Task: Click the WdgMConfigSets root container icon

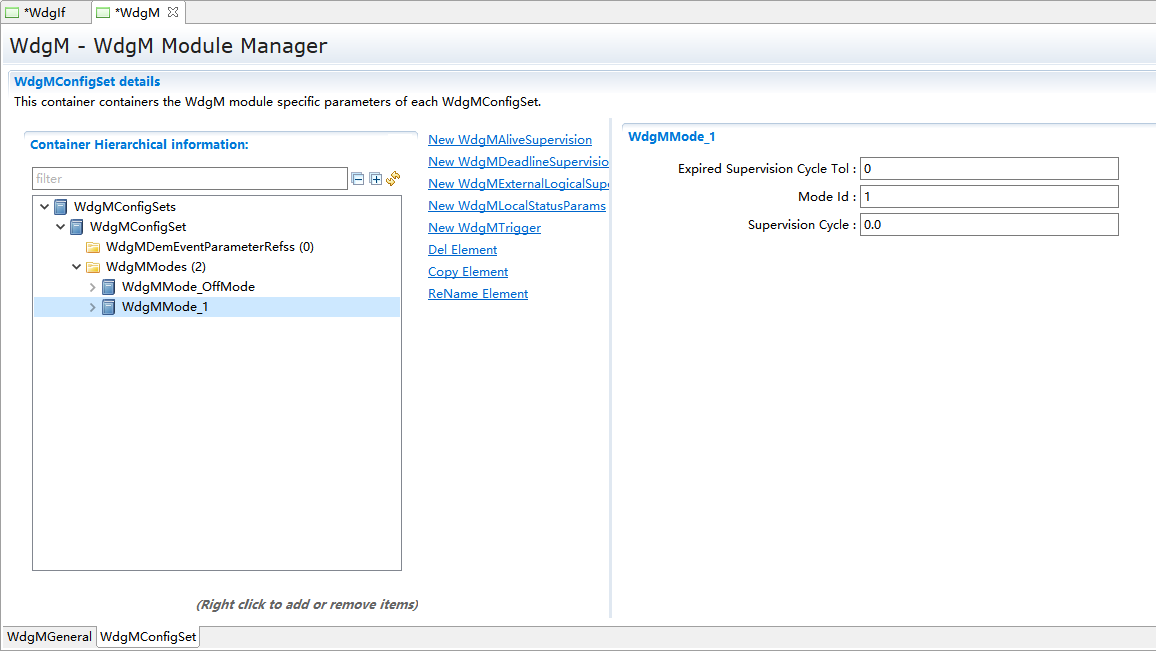Action: pyautogui.click(x=61, y=207)
